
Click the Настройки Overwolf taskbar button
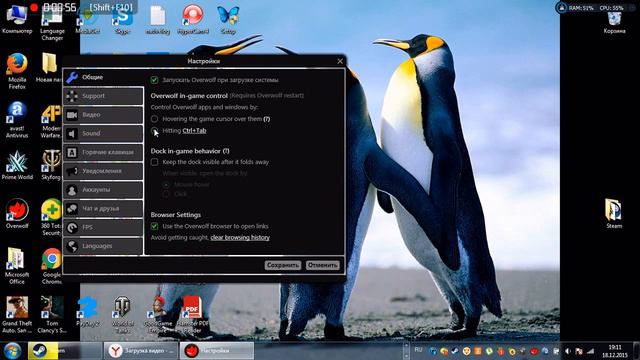point(217,351)
